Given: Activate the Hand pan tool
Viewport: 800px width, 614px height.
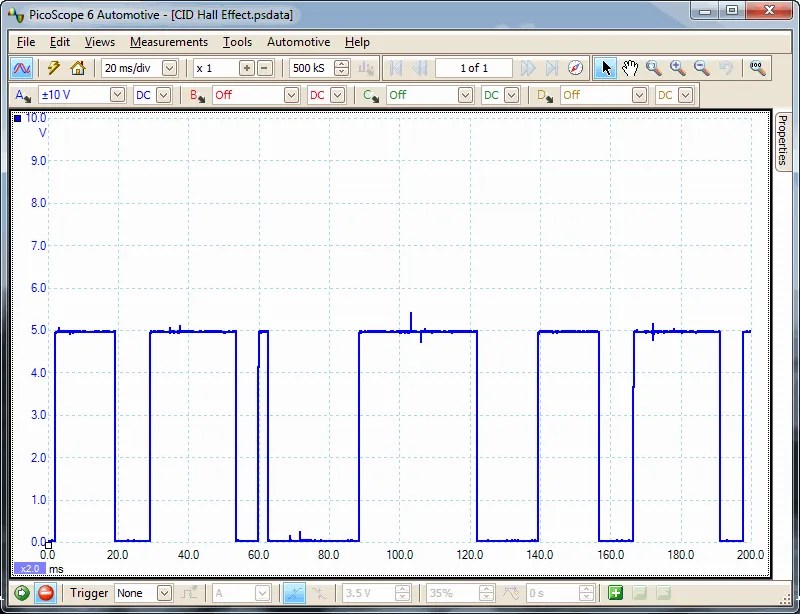Looking at the screenshot, I should point(631,68).
